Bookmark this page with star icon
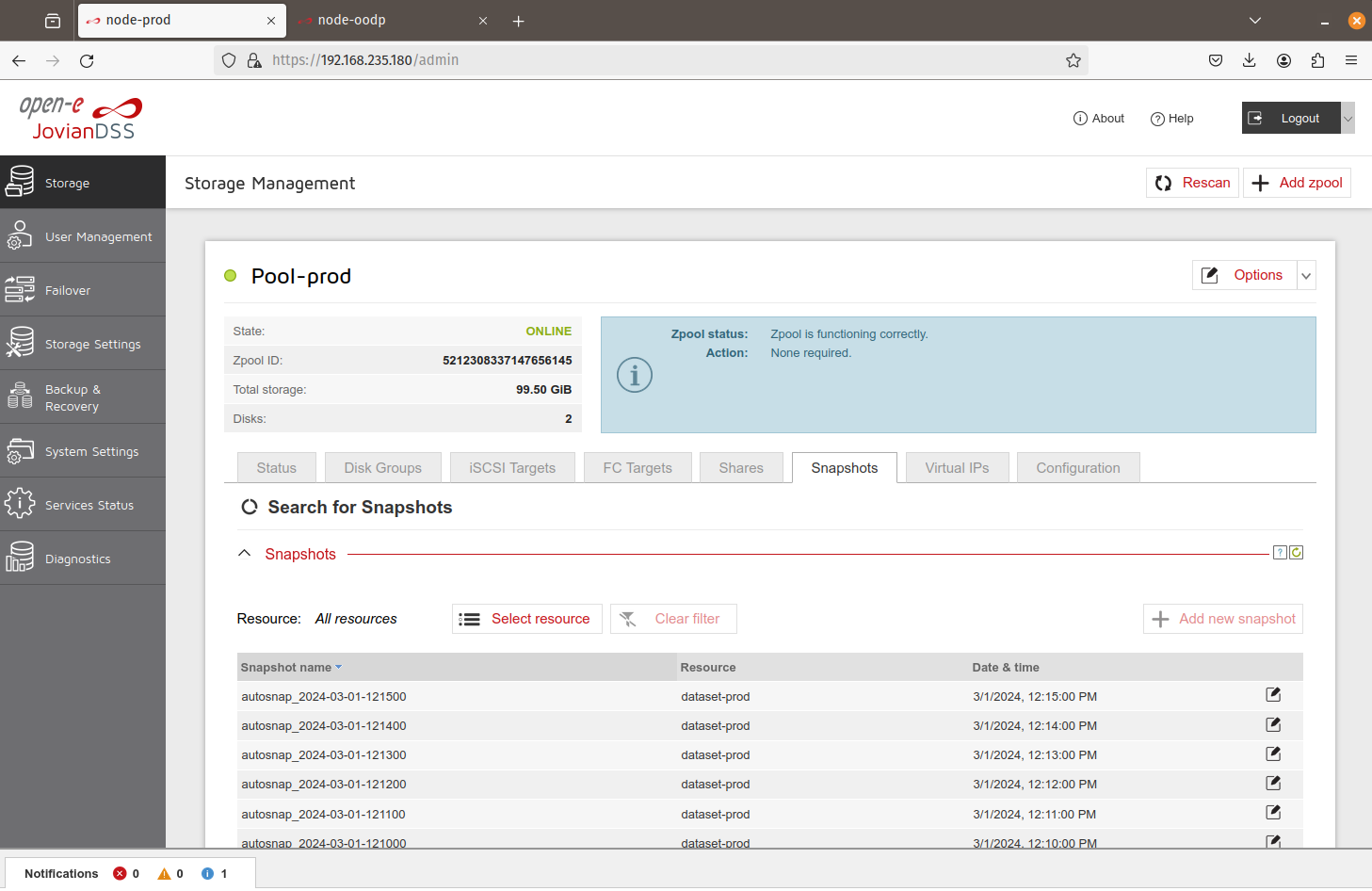This screenshot has width=1372, height=891. click(x=1073, y=60)
